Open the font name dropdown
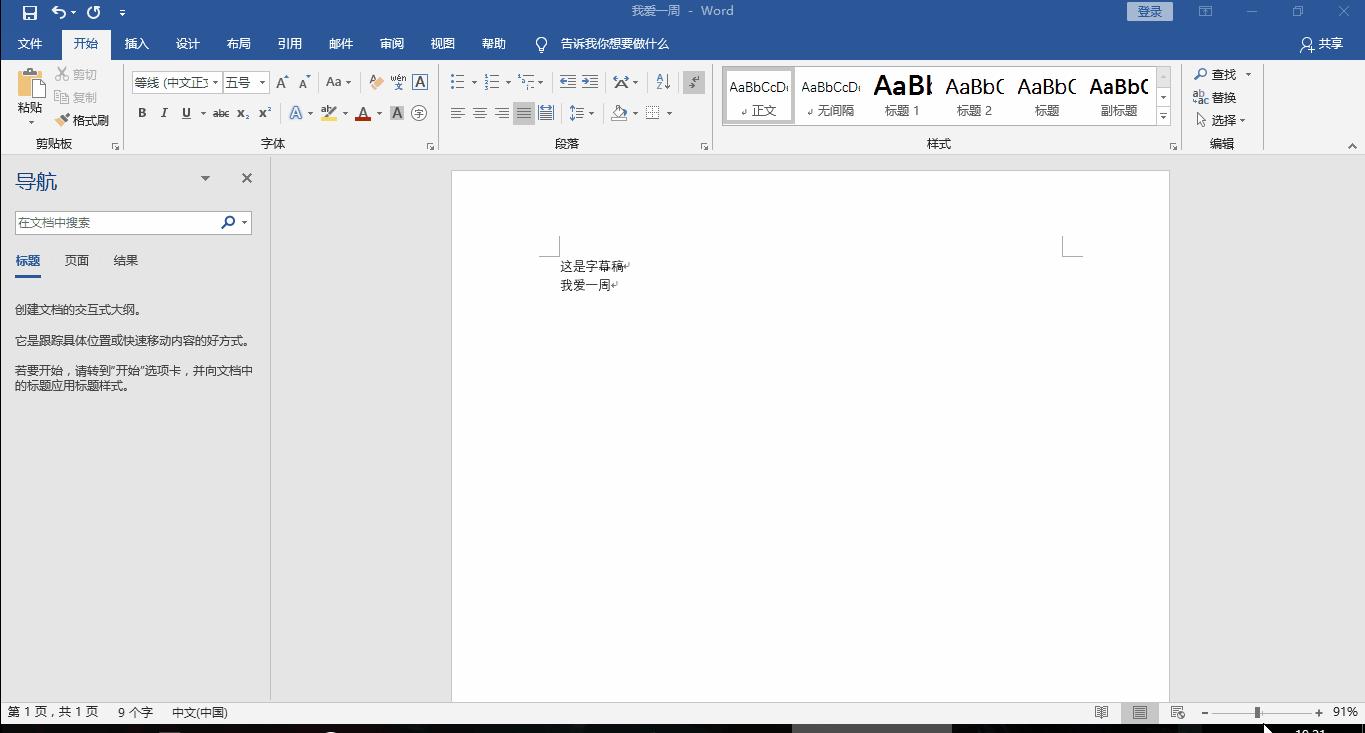This screenshot has height=733, width=1365. pos(215,82)
